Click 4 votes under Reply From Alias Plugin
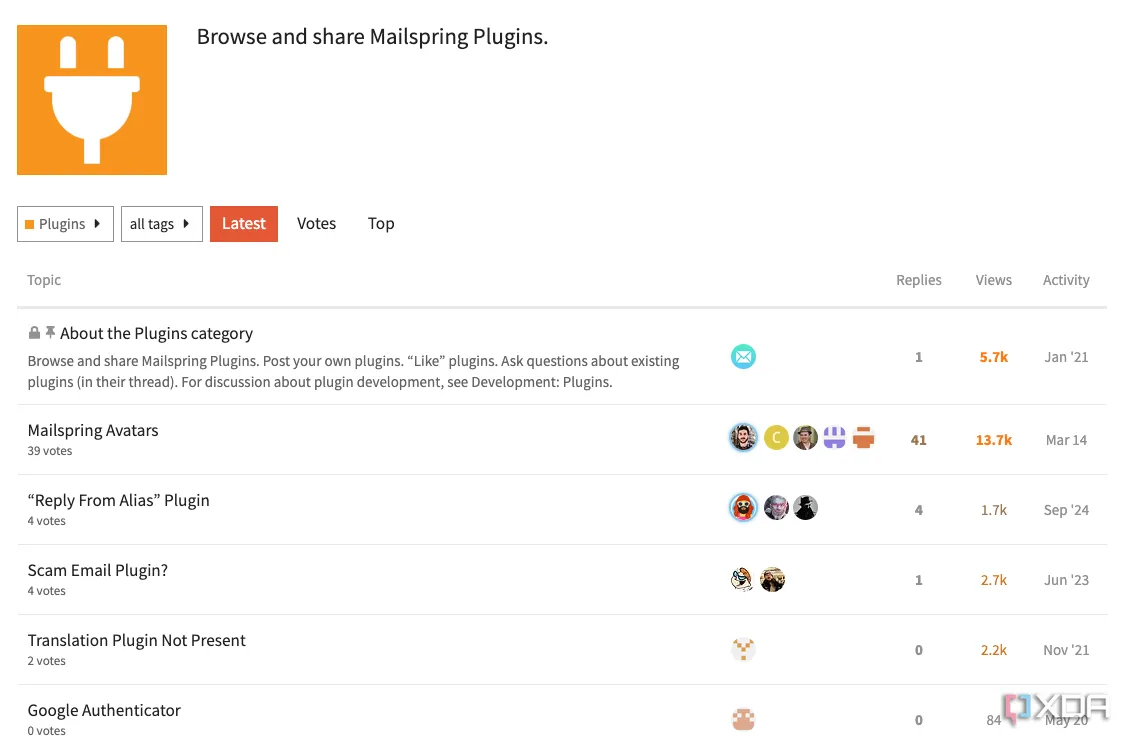Viewport: 1132px width, 749px height. click(46, 521)
